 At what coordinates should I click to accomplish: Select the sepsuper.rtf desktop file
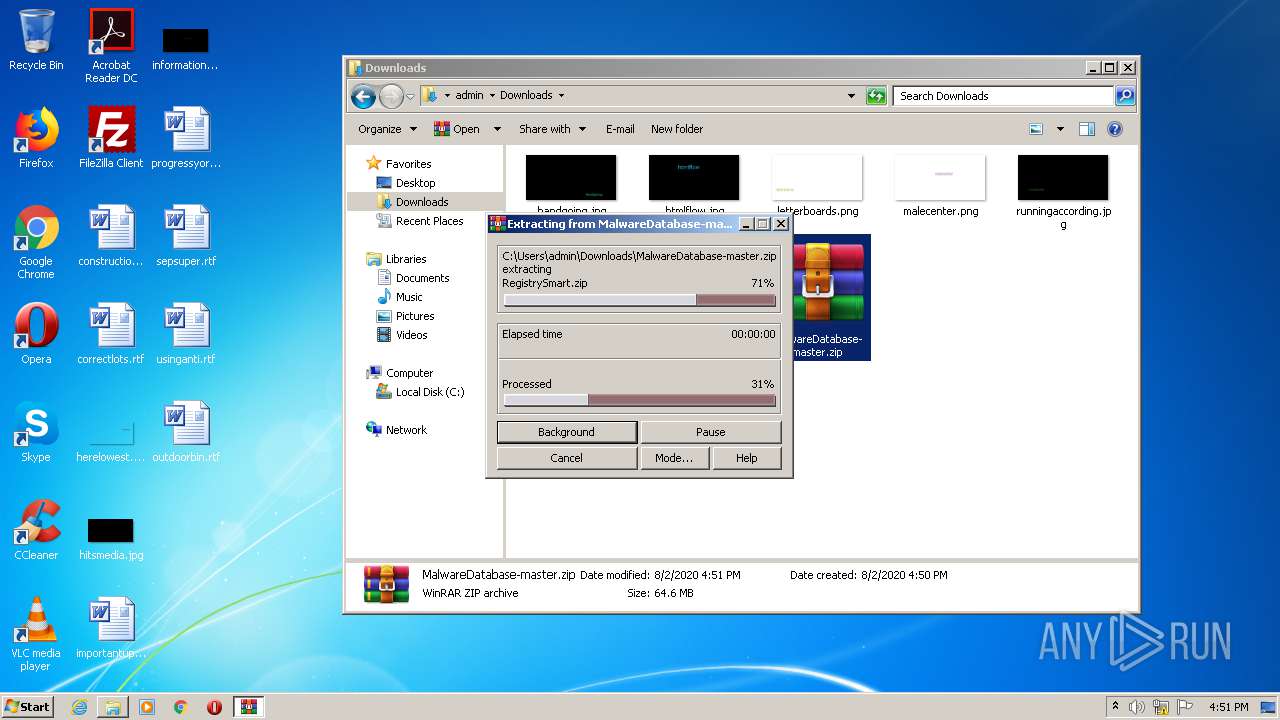186,236
